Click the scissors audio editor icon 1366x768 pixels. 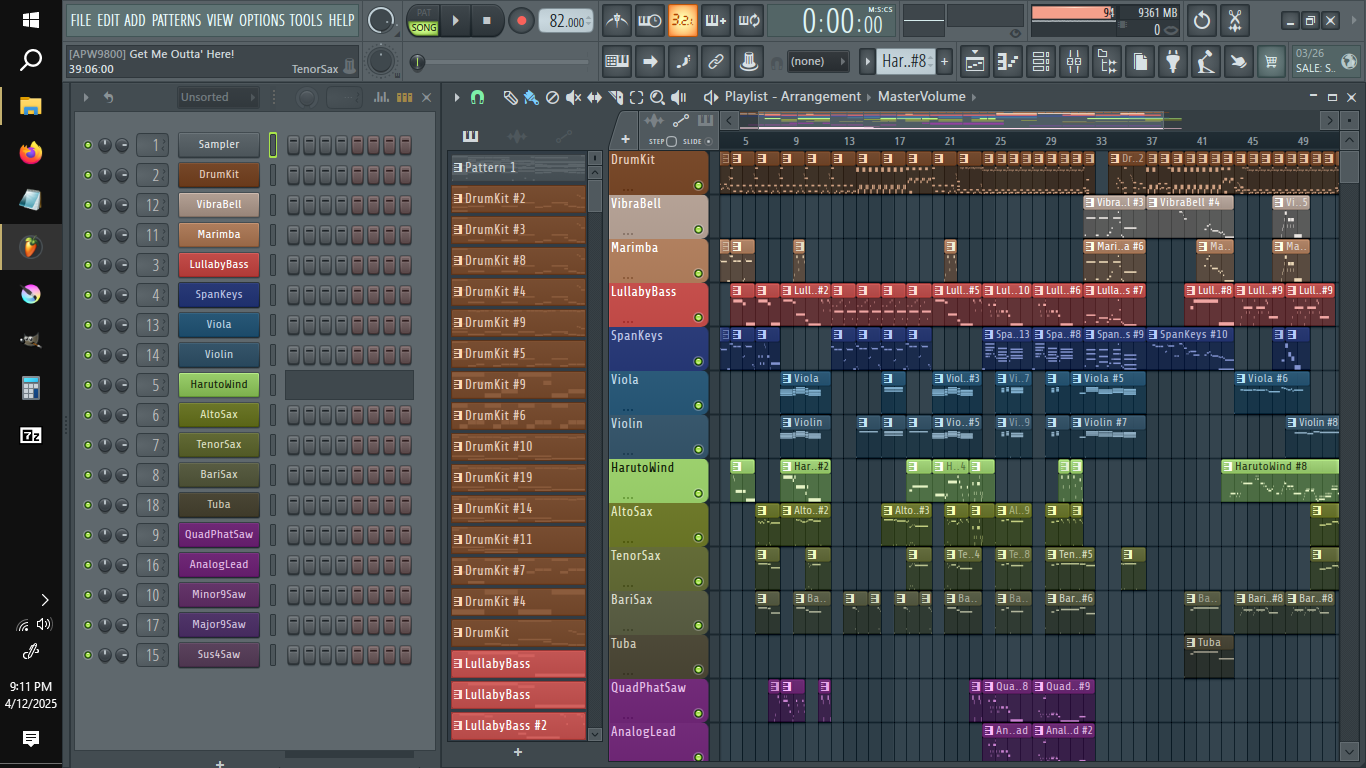pyautogui.click(x=1236, y=20)
